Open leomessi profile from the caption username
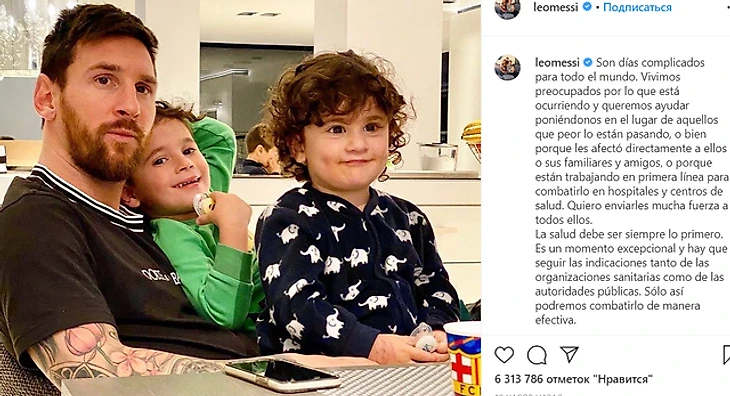 (x=557, y=62)
